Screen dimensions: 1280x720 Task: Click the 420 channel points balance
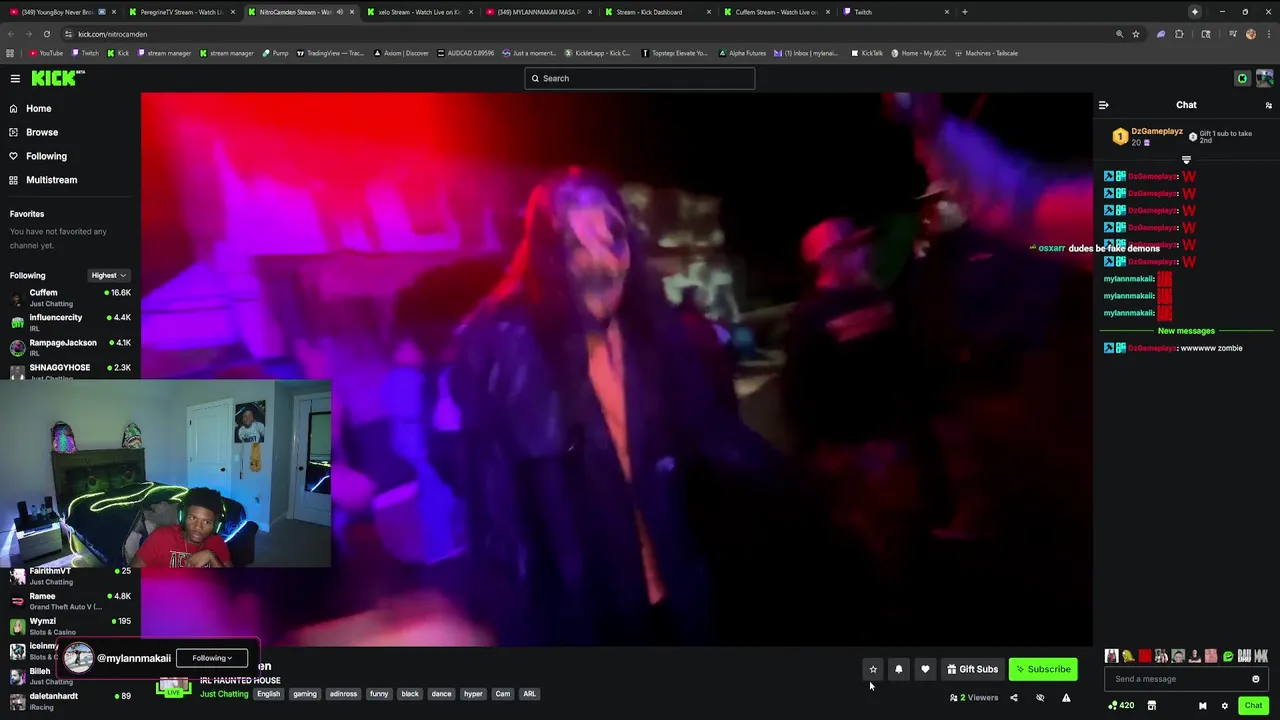pyautogui.click(x=1121, y=705)
